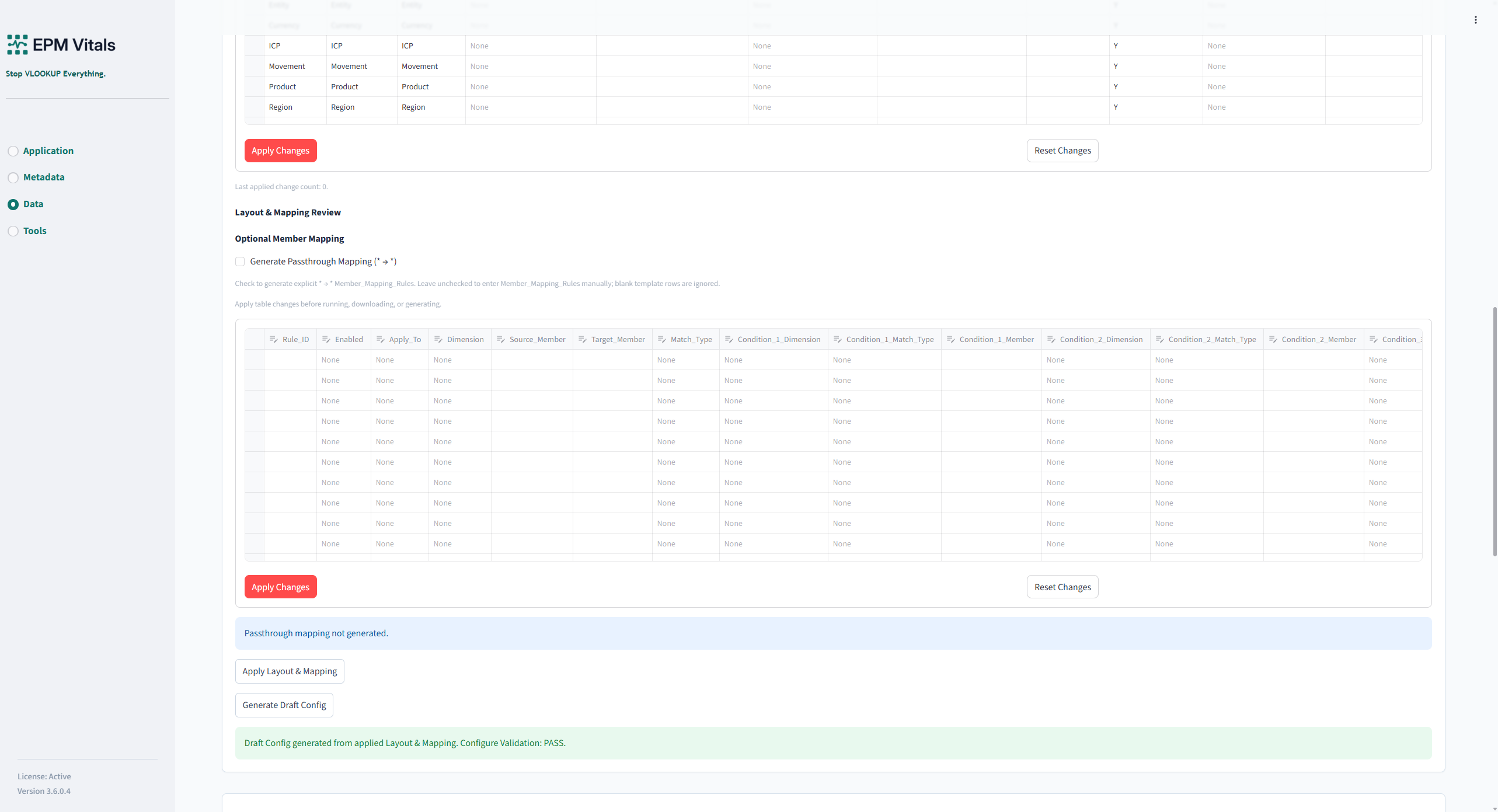Screen dimensions: 1498x812
Task: Click the Condition_2_Dimension column edit icon
Action: click(x=1051, y=339)
